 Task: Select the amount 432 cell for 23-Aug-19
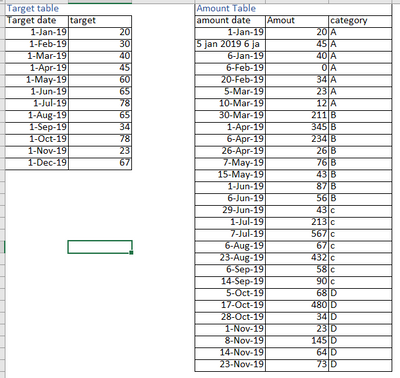(x=297, y=258)
